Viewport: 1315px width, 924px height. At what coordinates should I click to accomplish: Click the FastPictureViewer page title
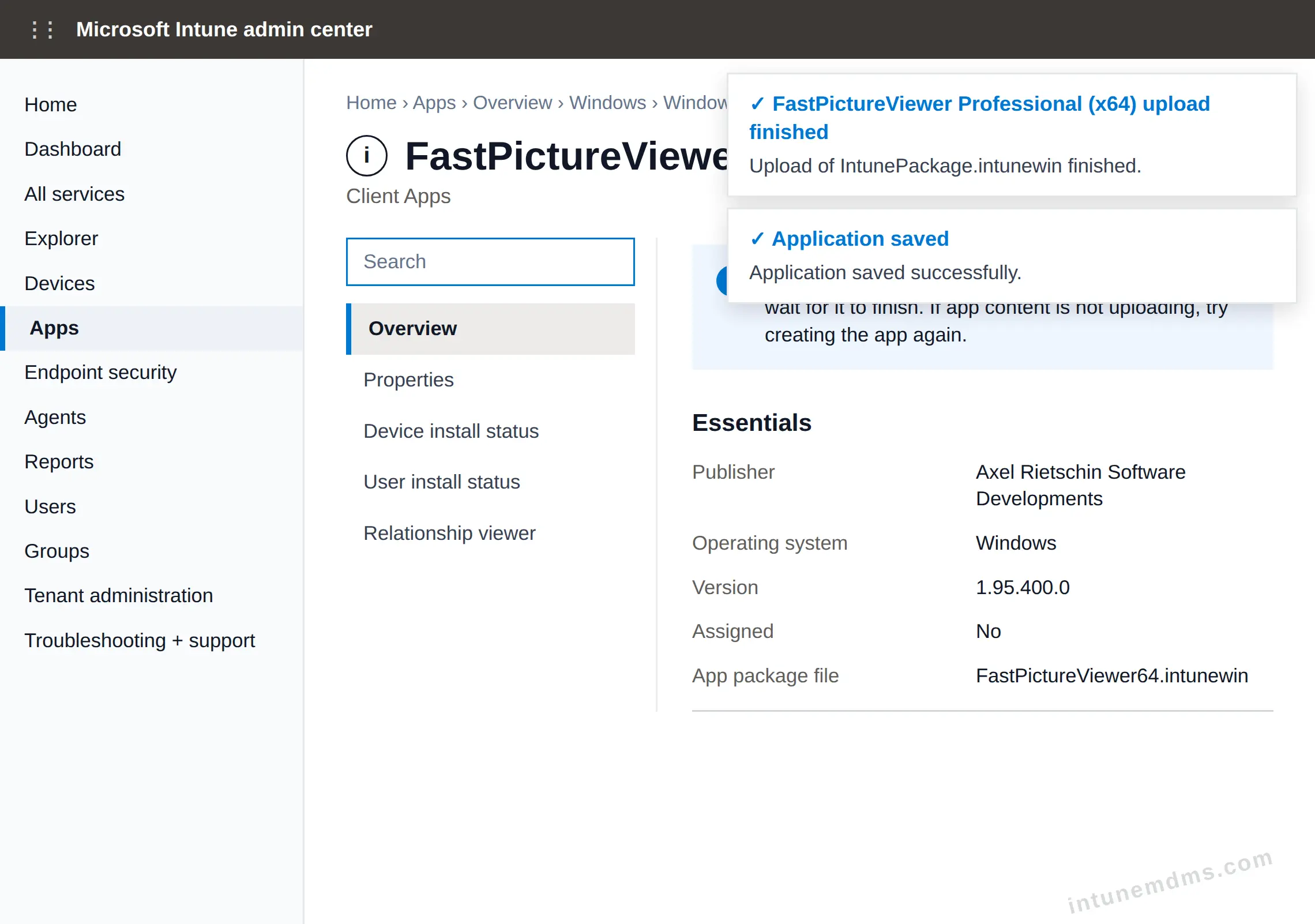pyautogui.click(x=567, y=156)
